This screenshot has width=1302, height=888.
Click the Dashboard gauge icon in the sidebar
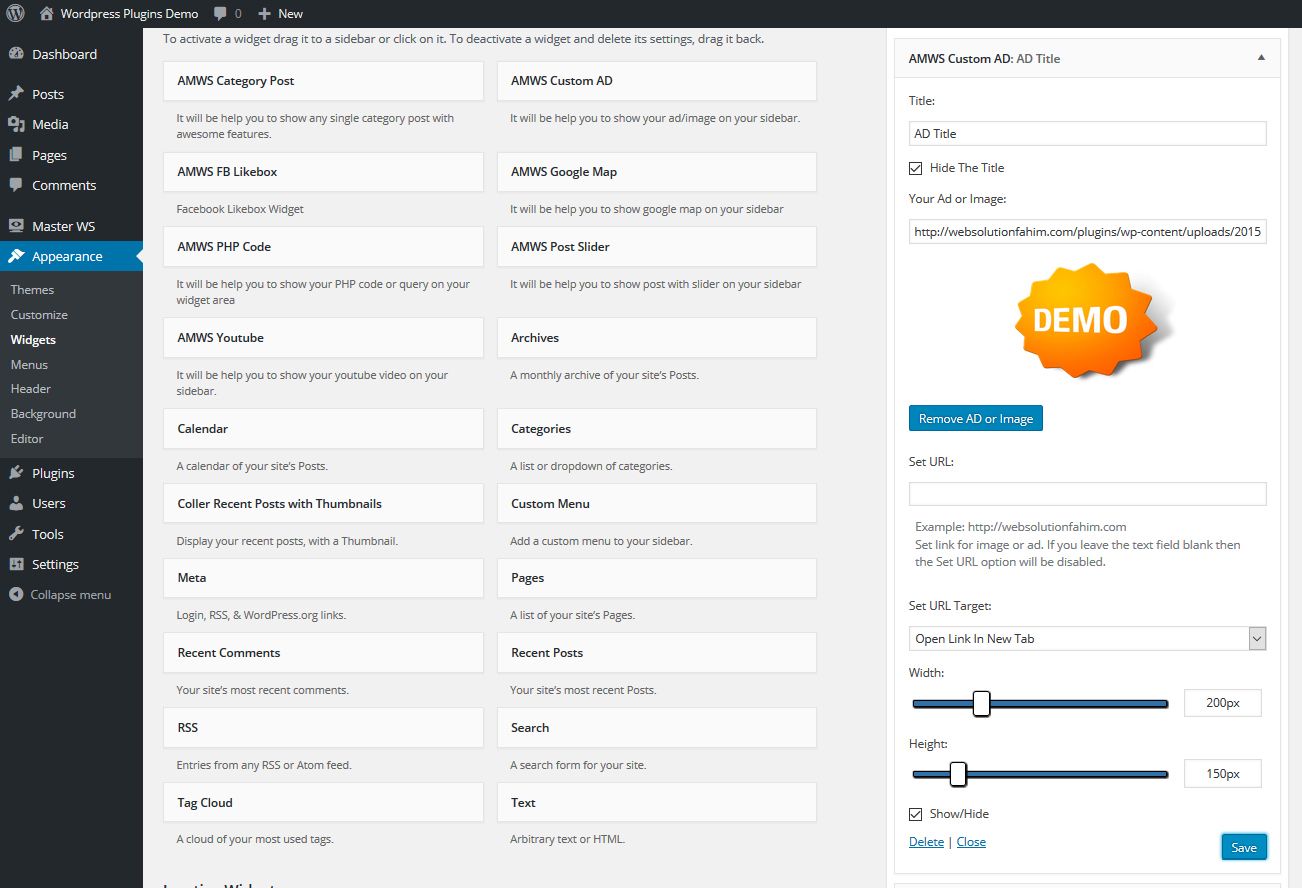[x=16, y=54]
